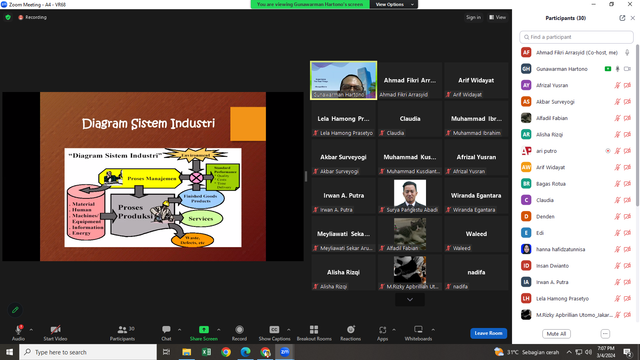
Task: Select Gunawarman Hartono's video thumbnail
Action: [344, 80]
